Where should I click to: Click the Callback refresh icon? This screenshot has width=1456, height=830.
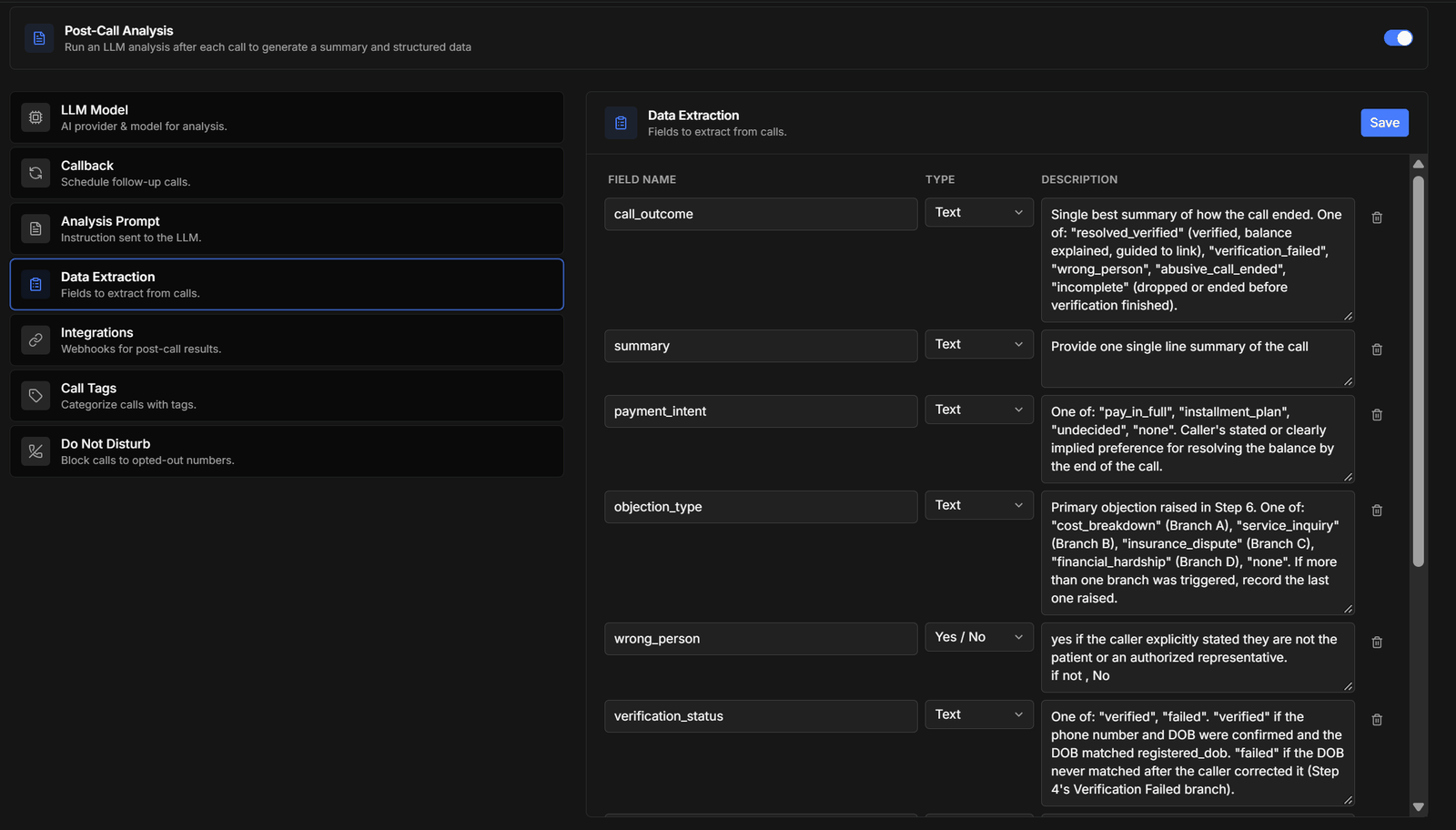35,173
